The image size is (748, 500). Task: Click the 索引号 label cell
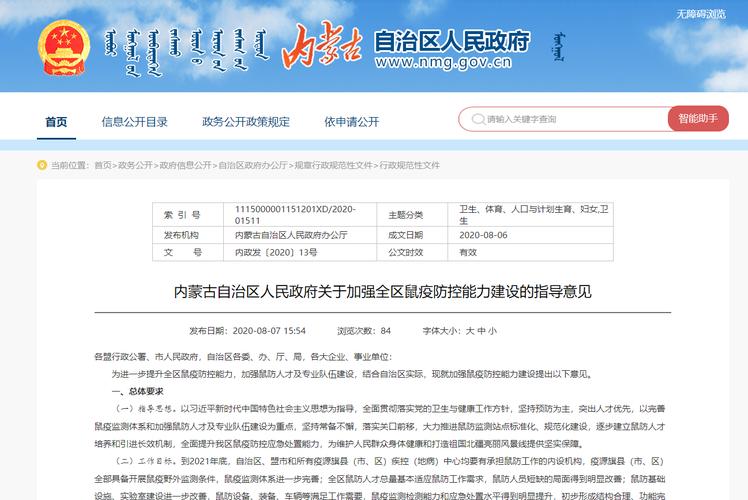point(188,215)
